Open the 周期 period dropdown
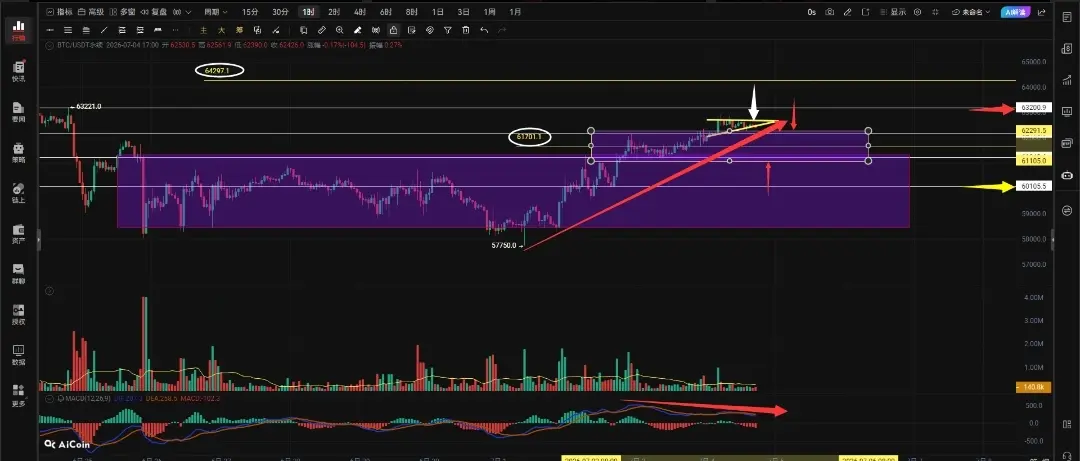Screen dimensions: 1080x461 [x=216, y=12]
